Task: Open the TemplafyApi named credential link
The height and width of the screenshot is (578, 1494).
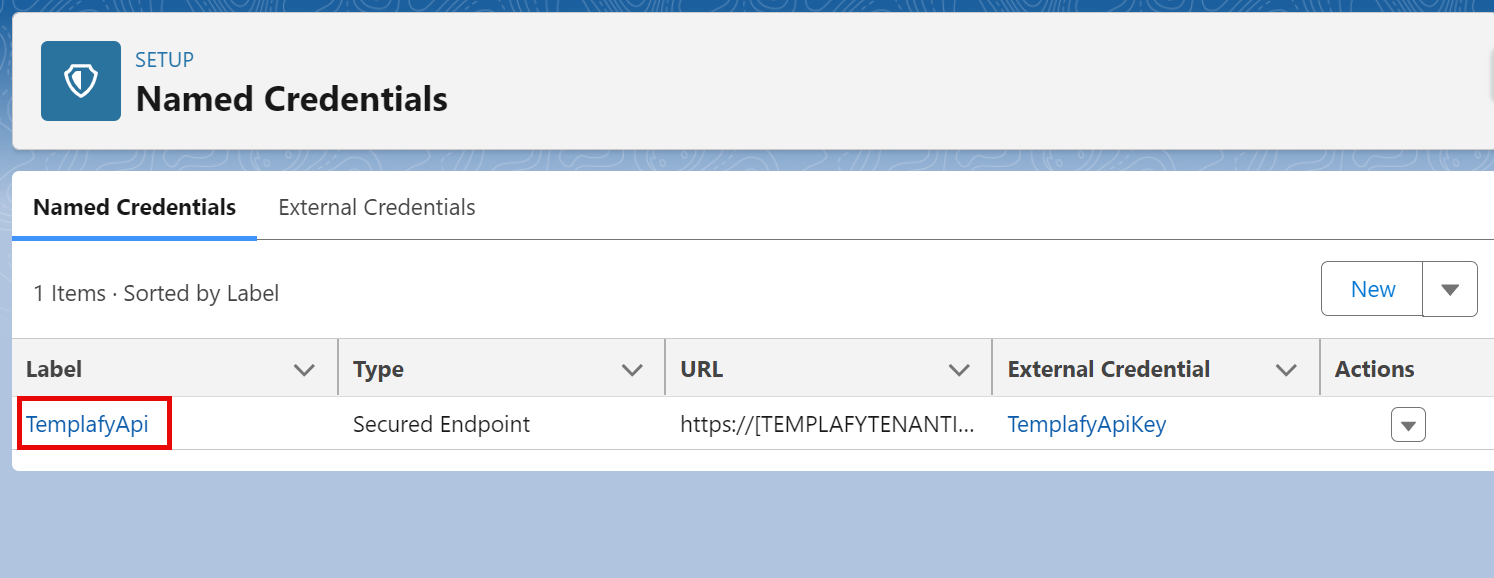Action: 88,424
